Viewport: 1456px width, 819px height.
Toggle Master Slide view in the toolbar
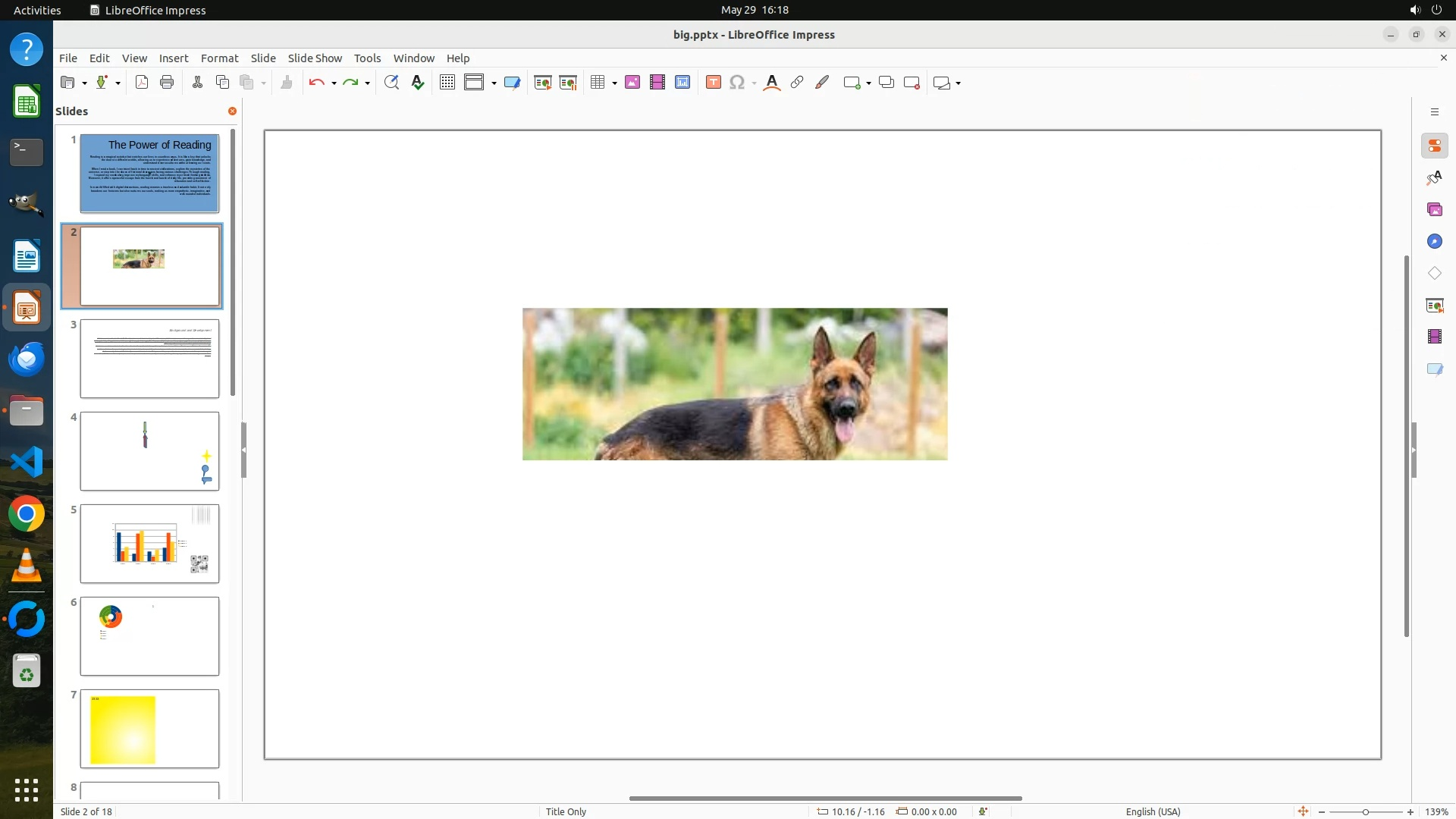click(x=513, y=83)
